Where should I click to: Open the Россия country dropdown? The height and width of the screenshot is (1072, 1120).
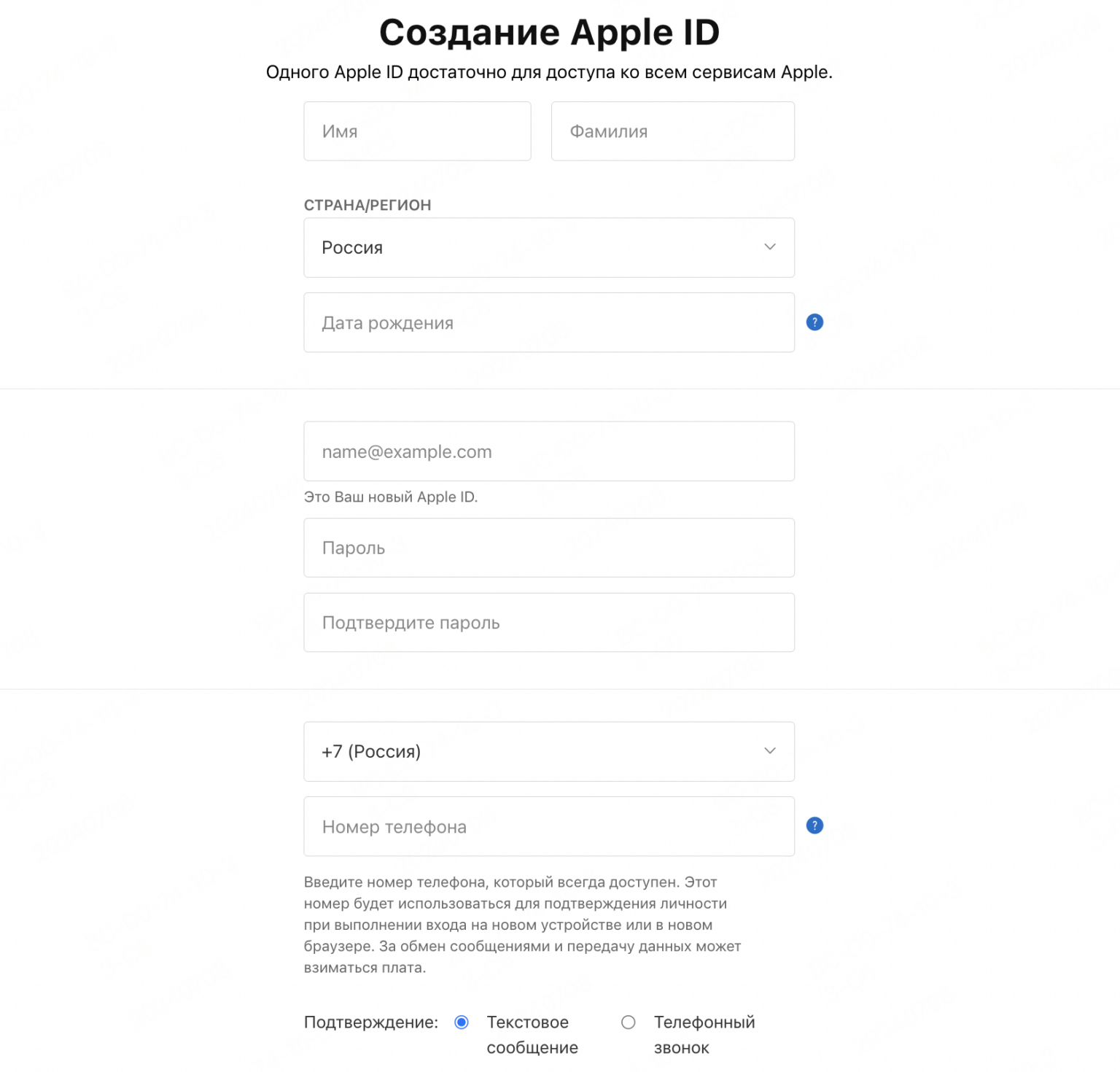tap(548, 248)
